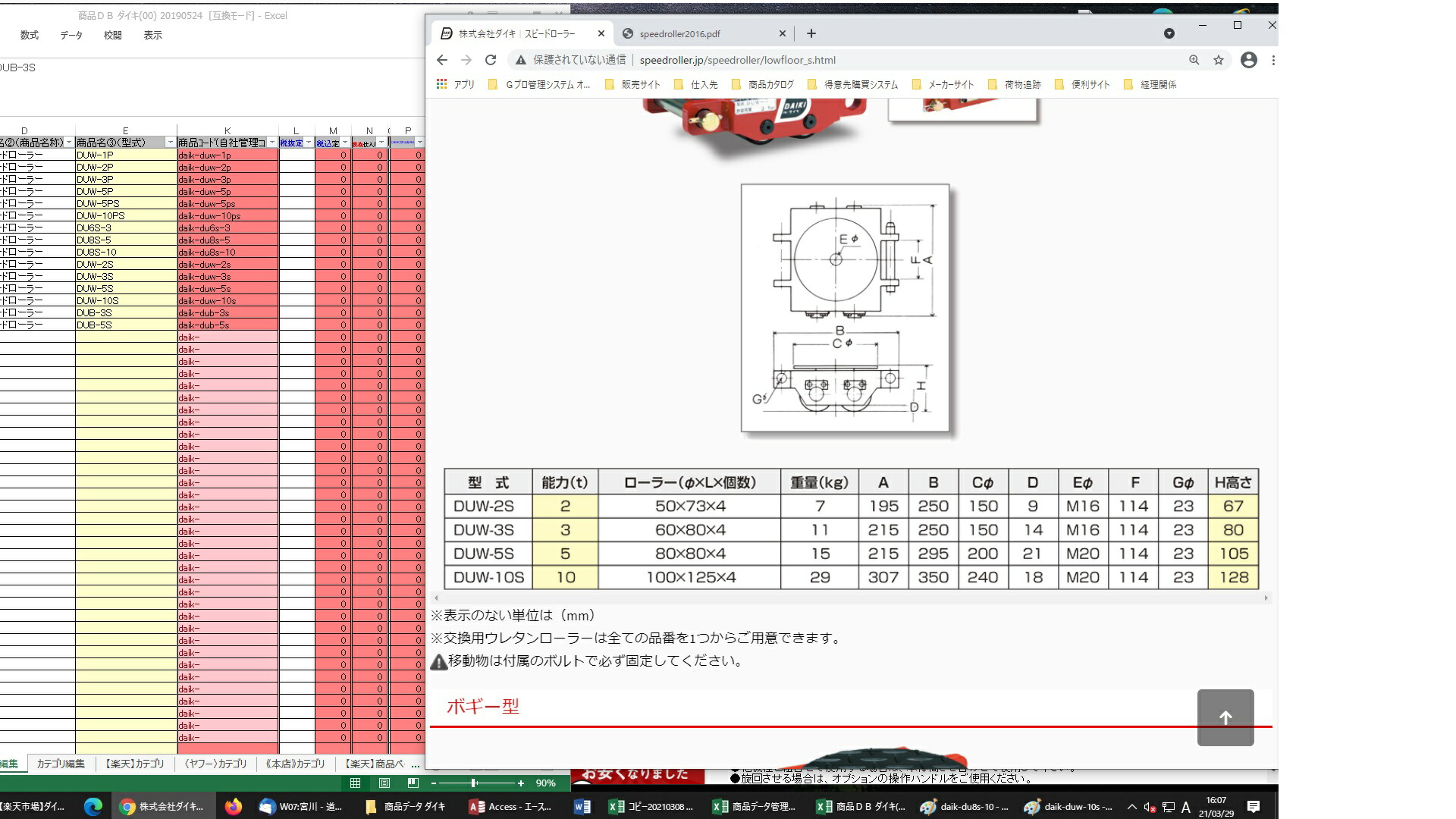Close the speedroller2016.pdf tab
Image resolution: width=1456 pixels, height=819 pixels.
(x=783, y=33)
